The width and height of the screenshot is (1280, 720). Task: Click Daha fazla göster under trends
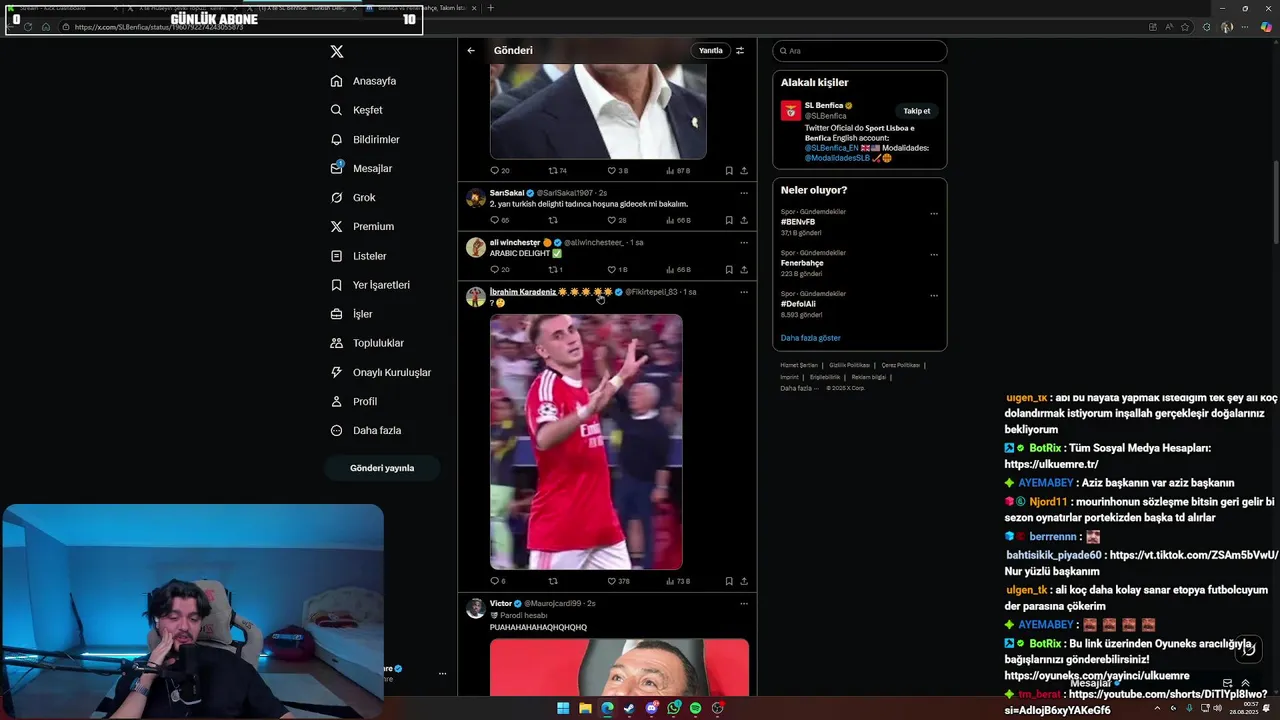811,338
